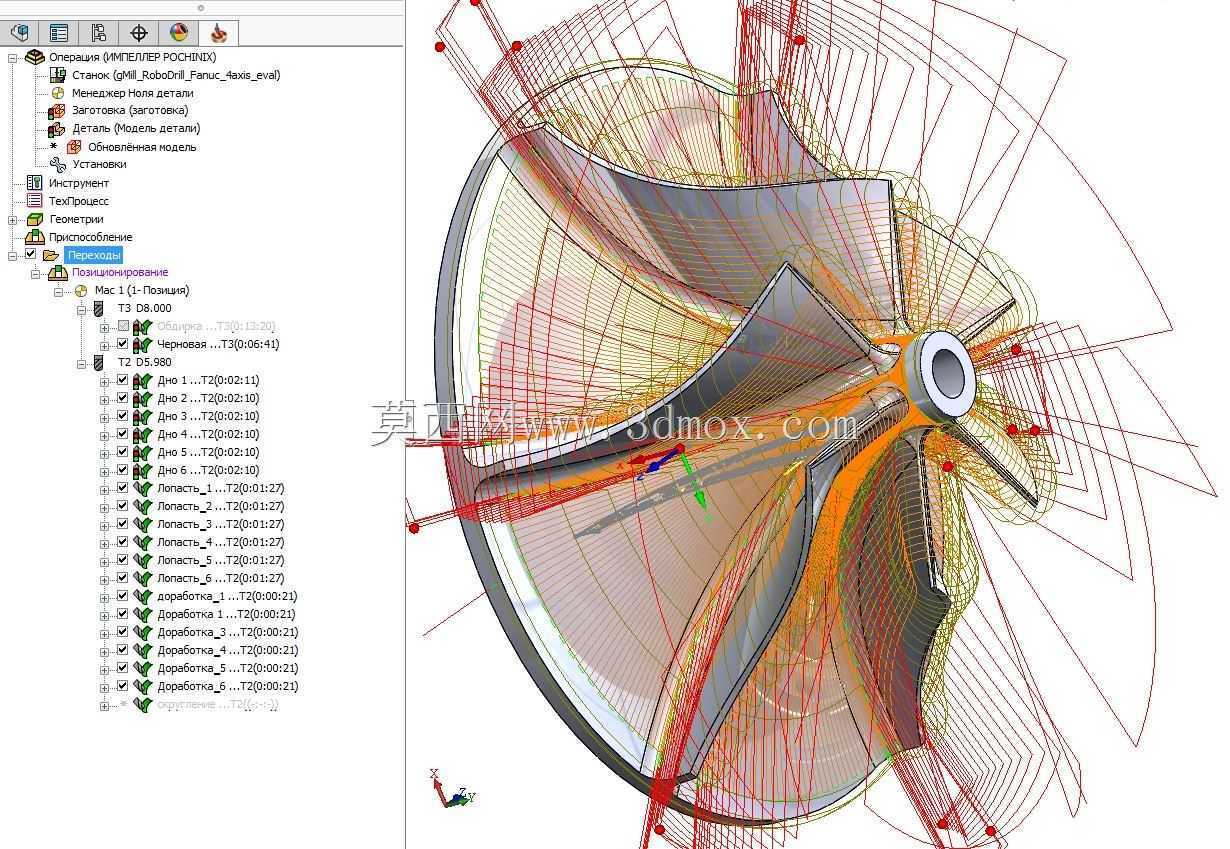Viewport: 1230px width, 849px height.
Task: Select the CAM milling tab
Action: (219, 33)
